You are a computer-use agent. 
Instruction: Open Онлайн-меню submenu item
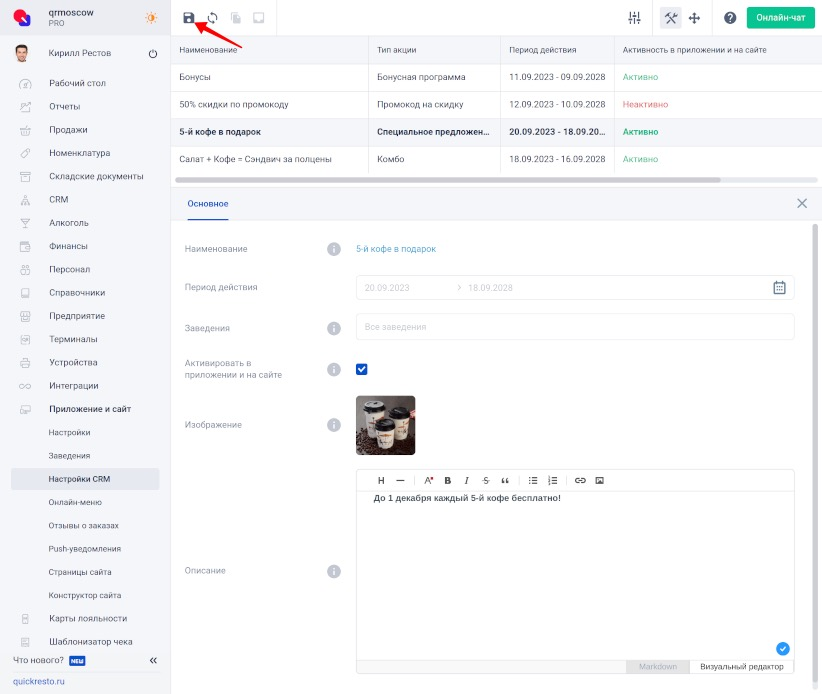coord(75,502)
